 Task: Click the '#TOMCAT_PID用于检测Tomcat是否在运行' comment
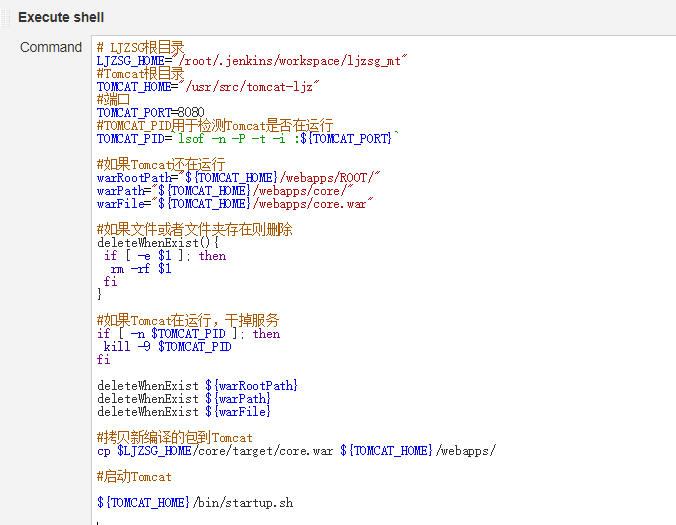coord(215,125)
